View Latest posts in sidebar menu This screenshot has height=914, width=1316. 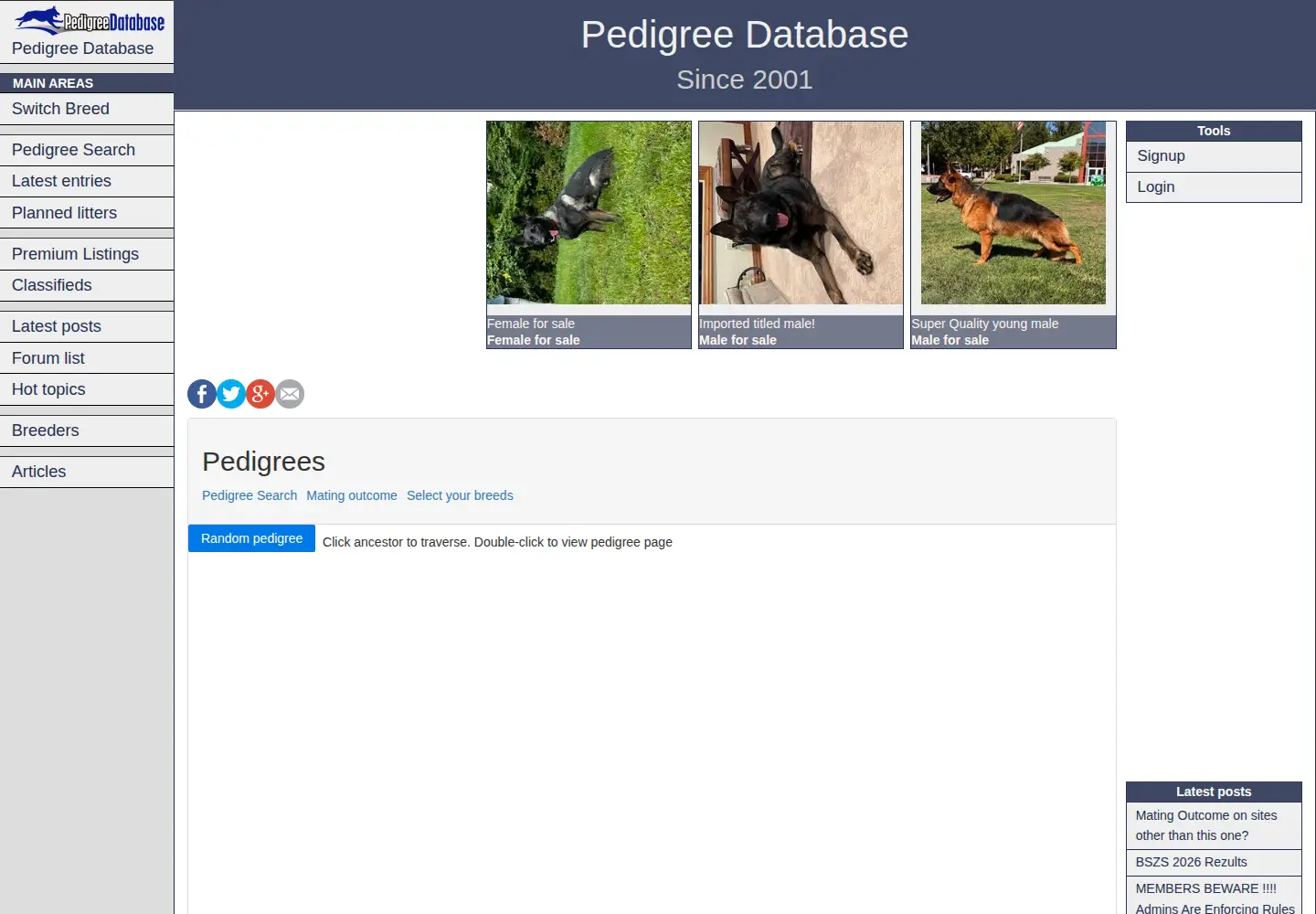87,326
